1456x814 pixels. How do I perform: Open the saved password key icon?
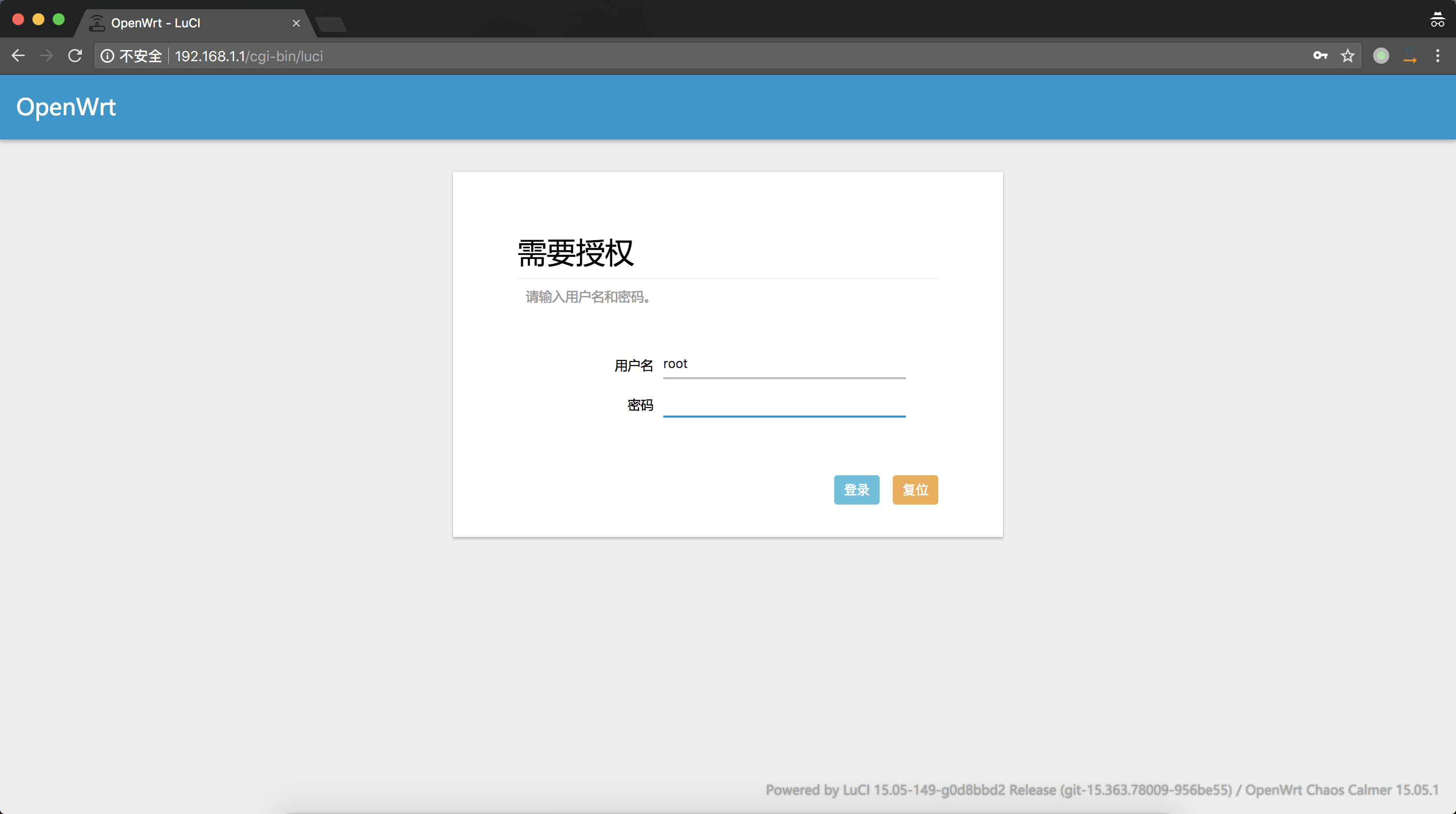pos(1320,56)
